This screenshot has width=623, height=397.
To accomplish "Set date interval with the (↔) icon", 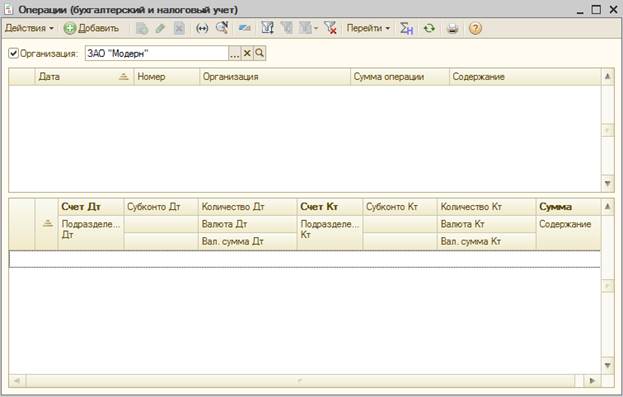I will tap(202, 28).
